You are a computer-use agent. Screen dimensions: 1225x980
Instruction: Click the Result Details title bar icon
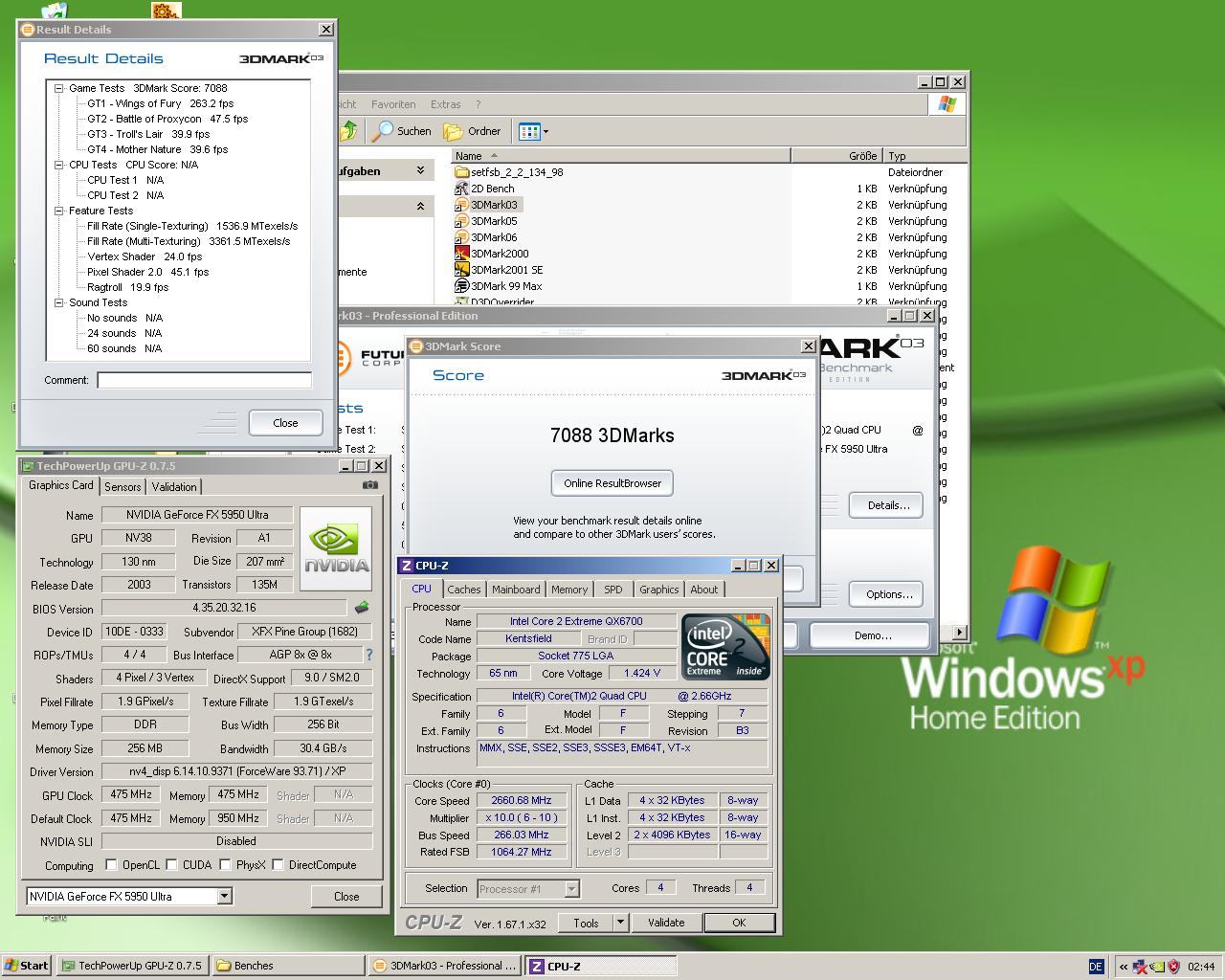click(28, 30)
